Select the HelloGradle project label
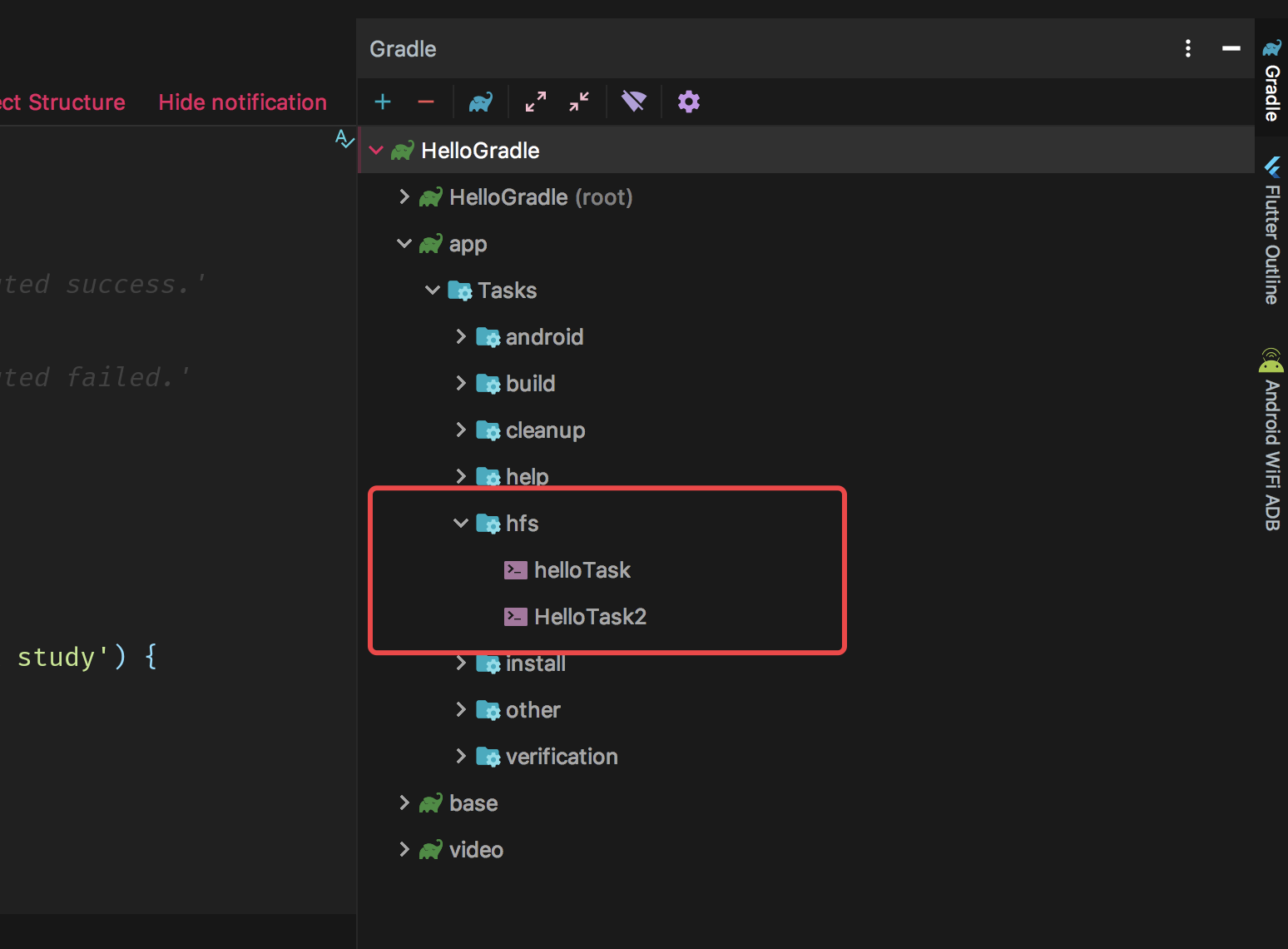This screenshot has width=1288, height=949. [480, 151]
